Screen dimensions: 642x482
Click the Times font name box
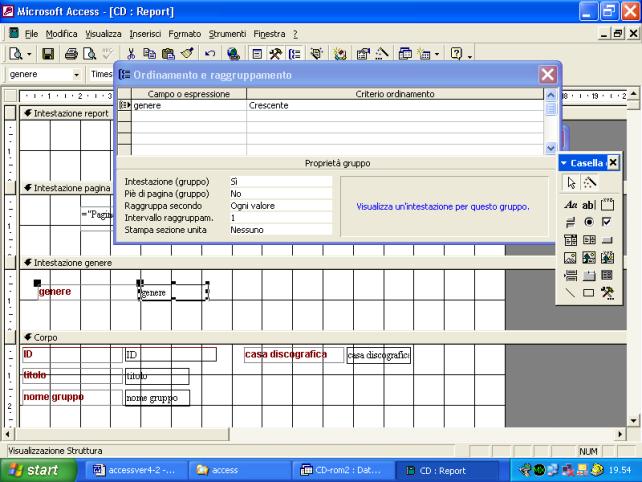click(101, 74)
